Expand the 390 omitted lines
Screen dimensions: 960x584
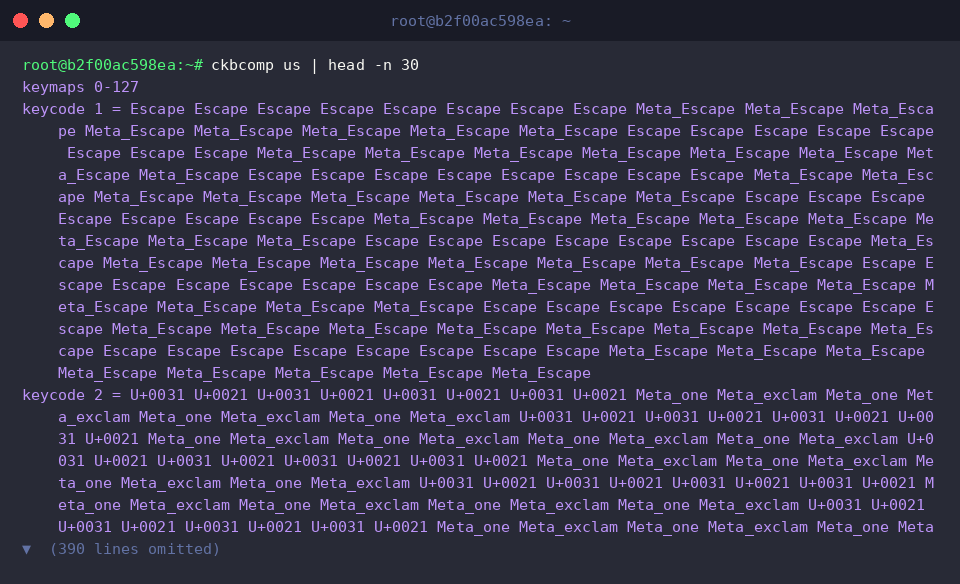pyautogui.click(x=26, y=549)
